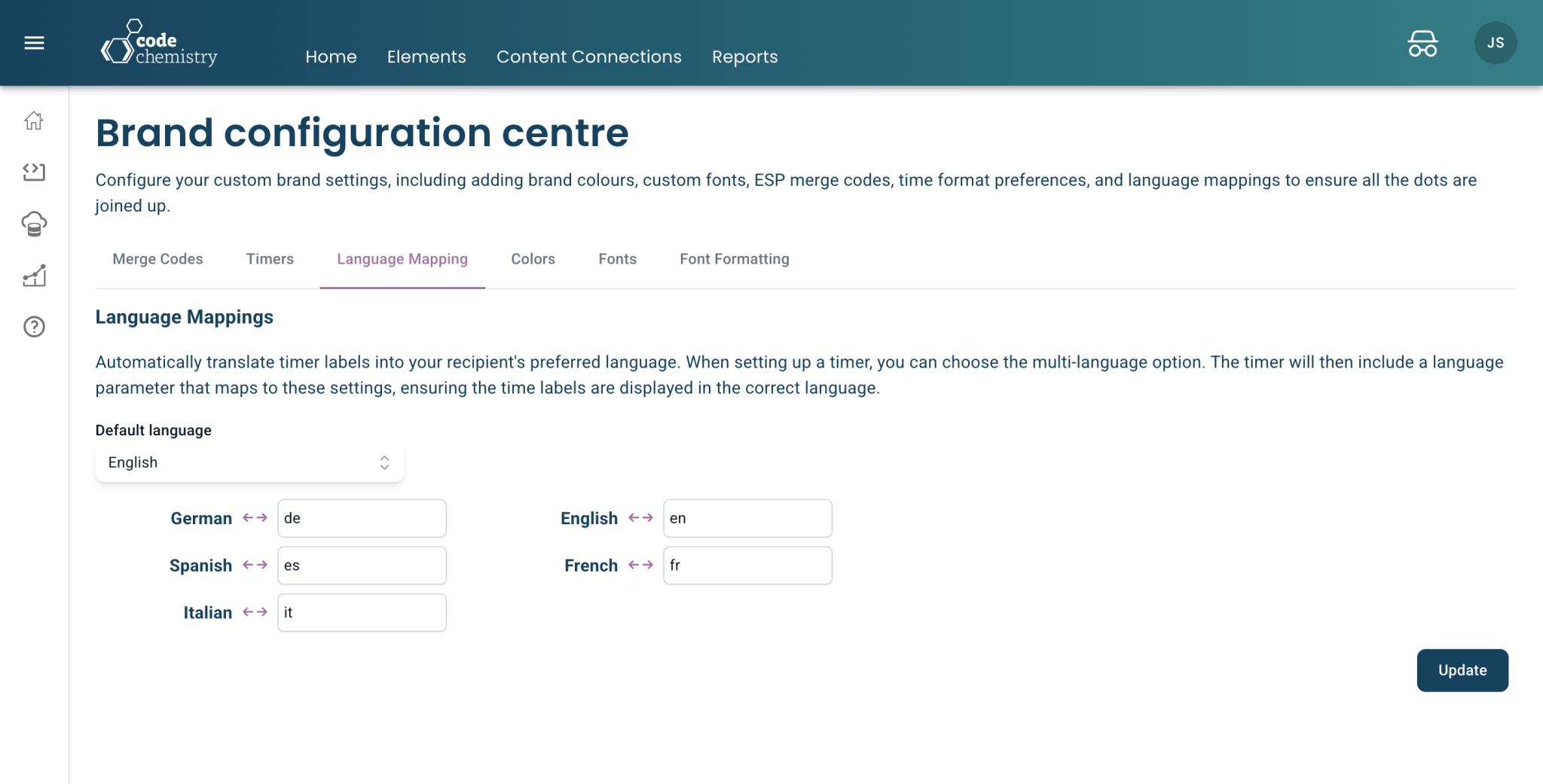
Task: Switch to the Merge Codes tab
Action: click(157, 259)
